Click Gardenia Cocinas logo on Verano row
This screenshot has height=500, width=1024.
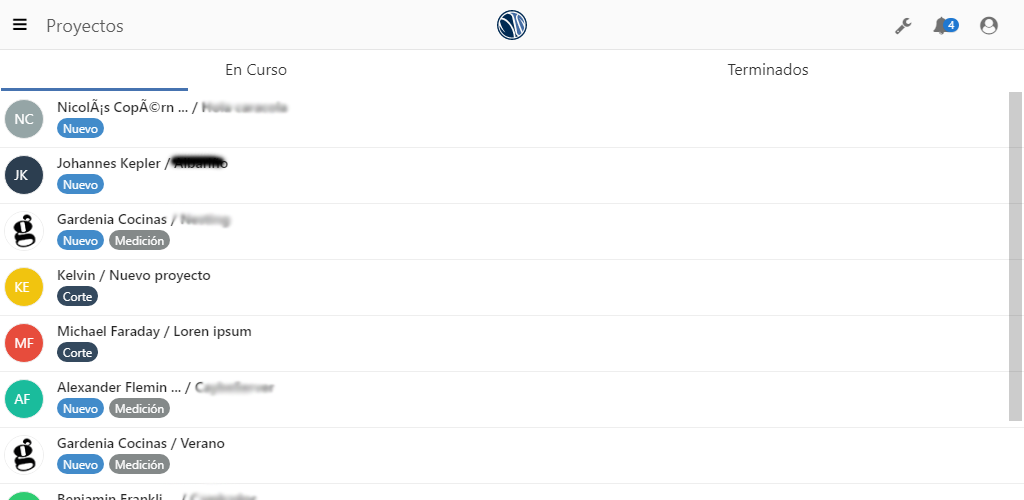(24, 456)
